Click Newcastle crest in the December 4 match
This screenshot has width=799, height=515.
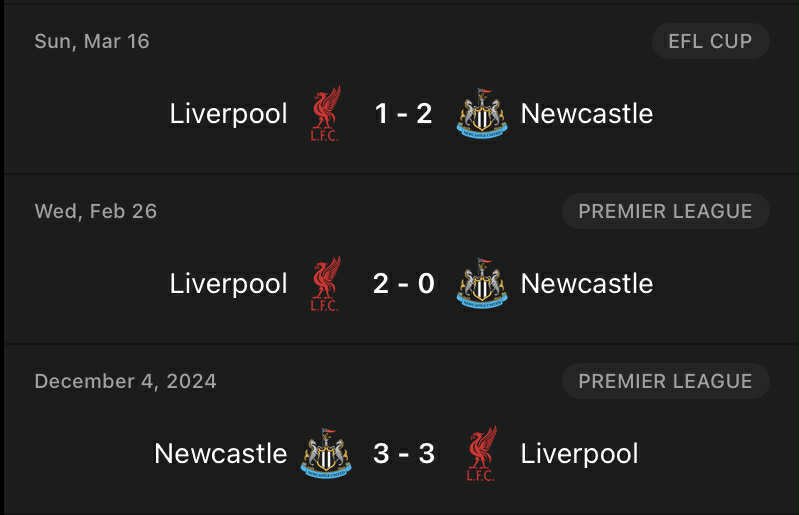(x=326, y=454)
